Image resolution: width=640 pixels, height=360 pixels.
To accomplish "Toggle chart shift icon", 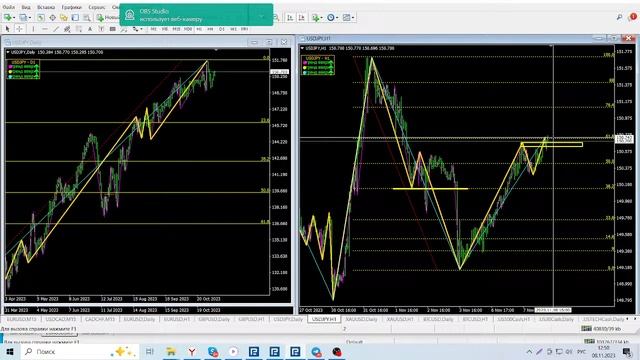I will coord(302,18).
